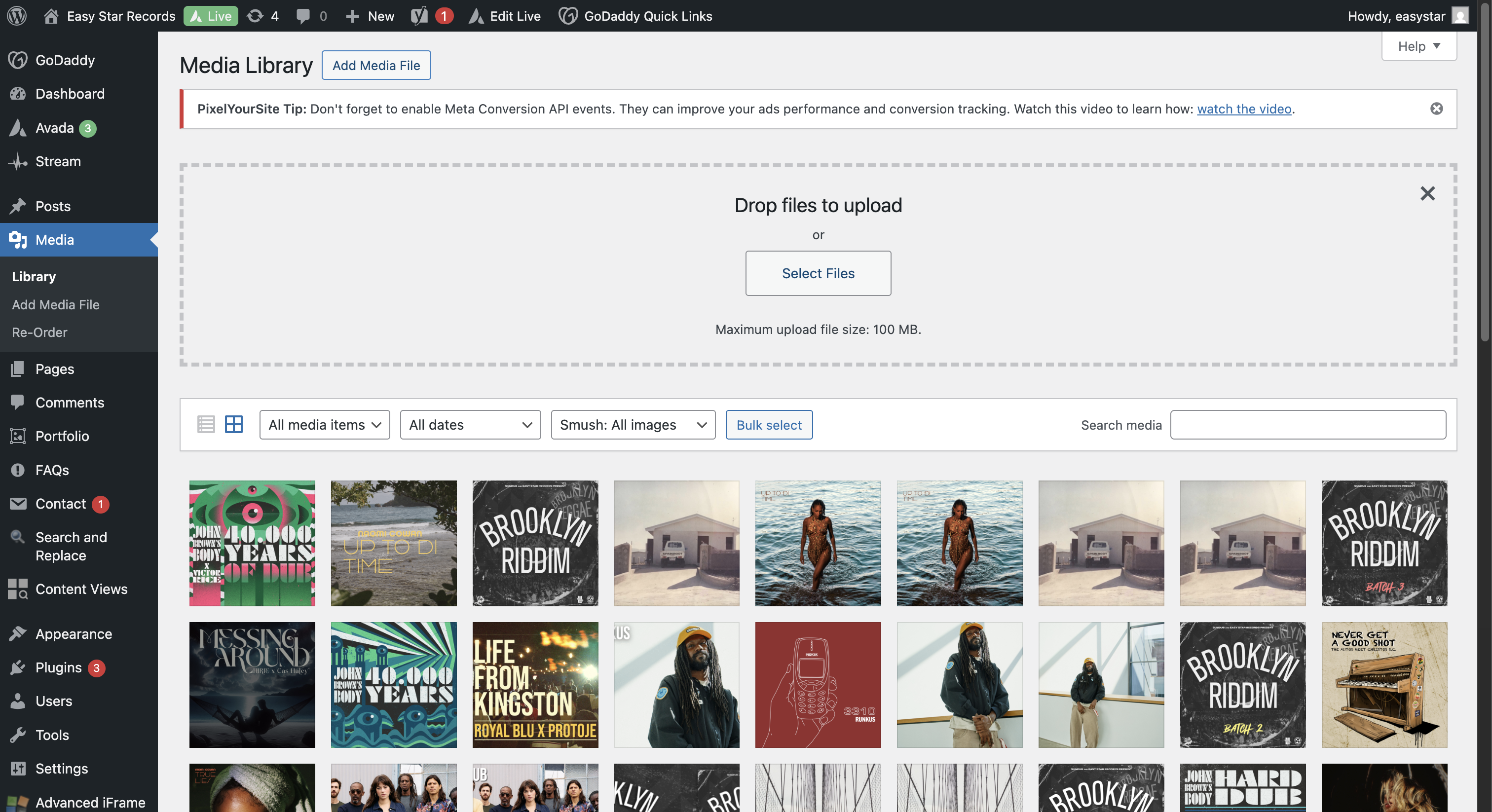Click the Avada icon in sidebar

tap(18, 127)
